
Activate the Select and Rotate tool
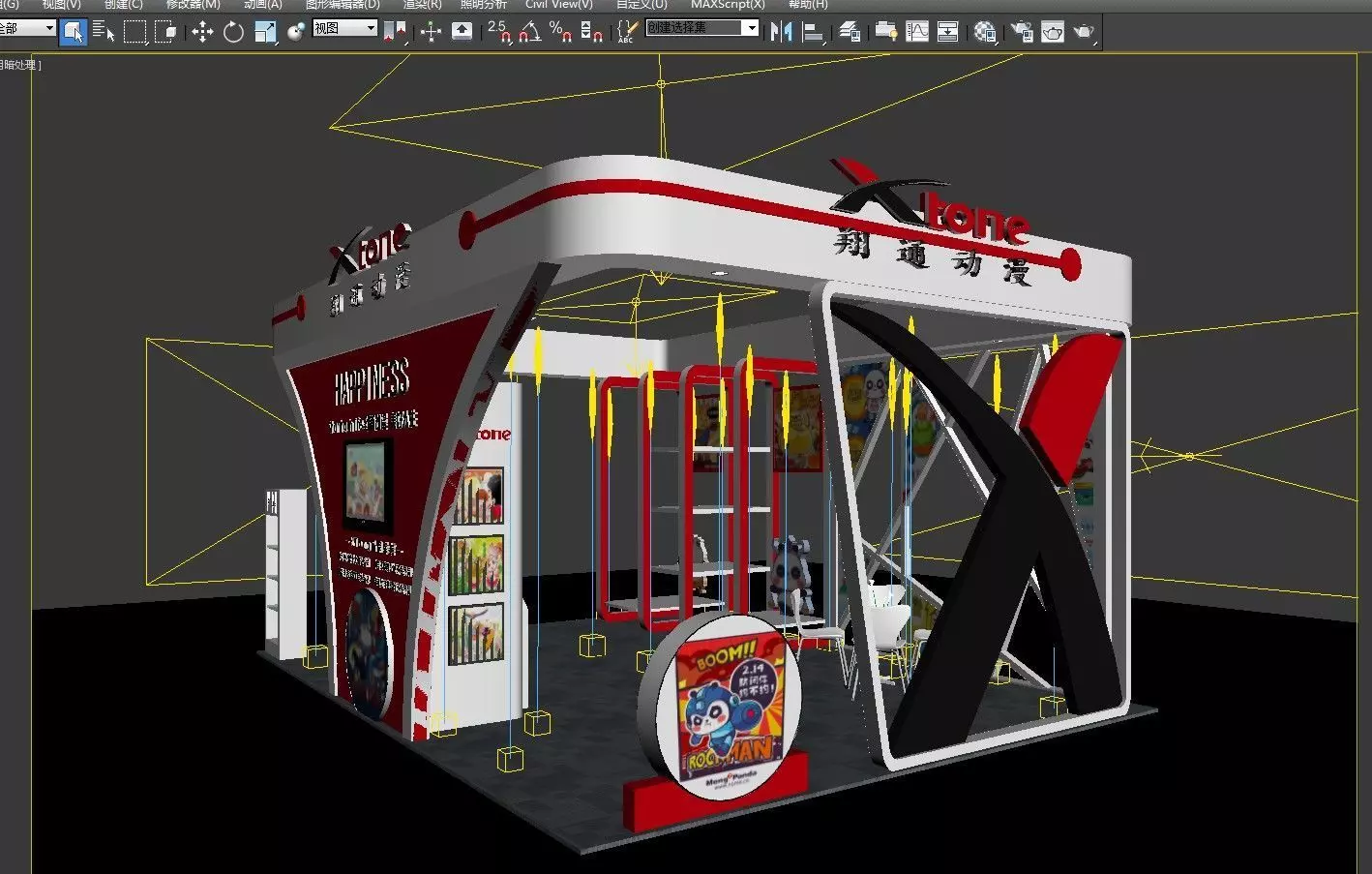[233, 32]
